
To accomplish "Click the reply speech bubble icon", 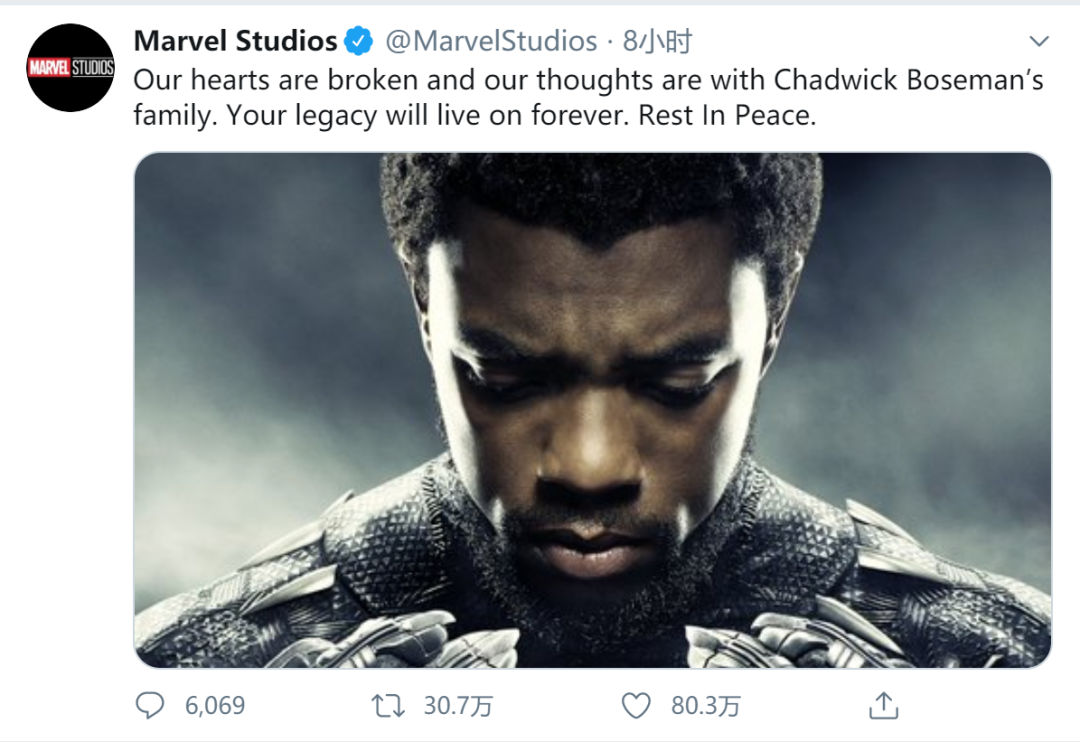I will [149, 705].
